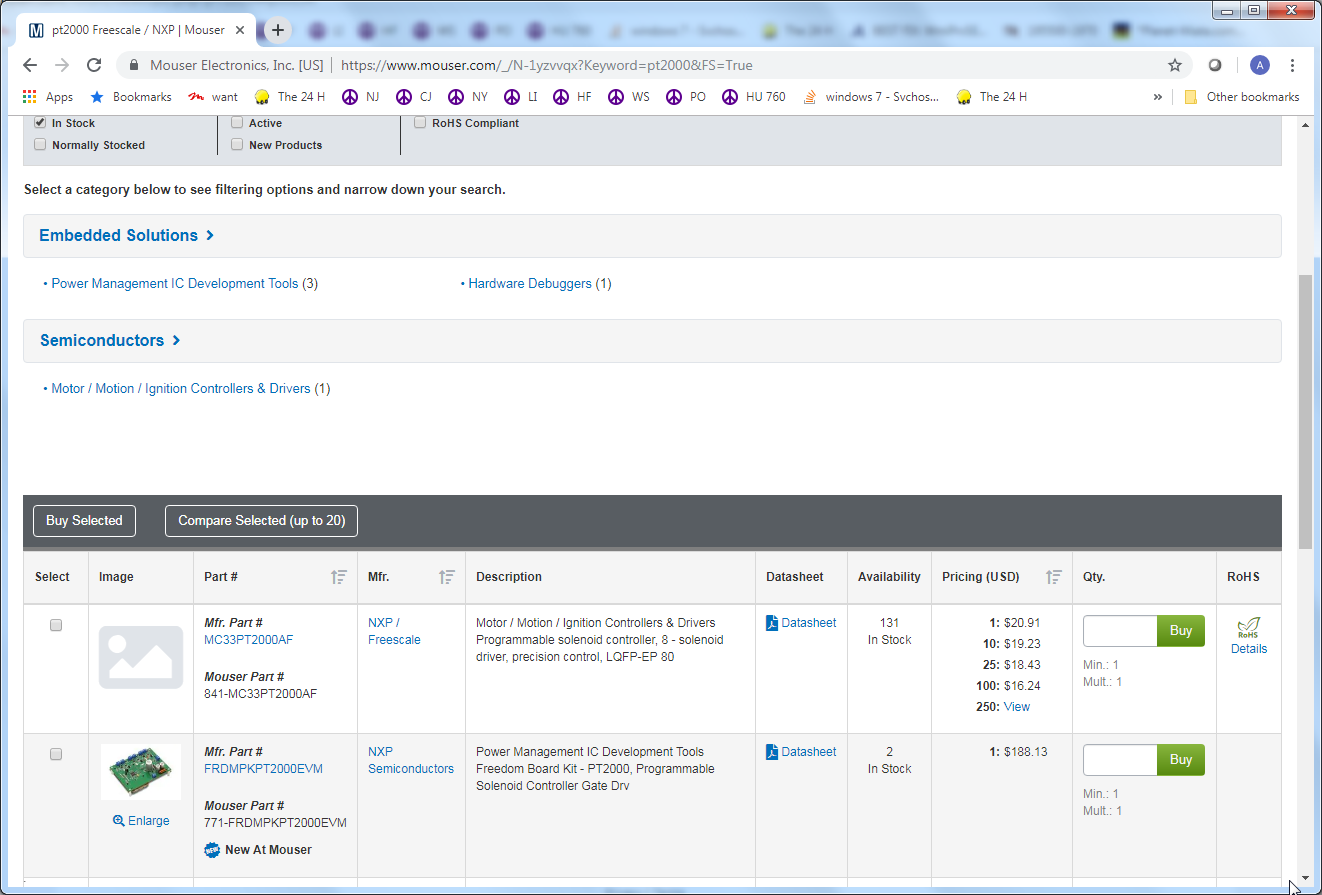Open the Bookmarks star folder

[x=131, y=97]
